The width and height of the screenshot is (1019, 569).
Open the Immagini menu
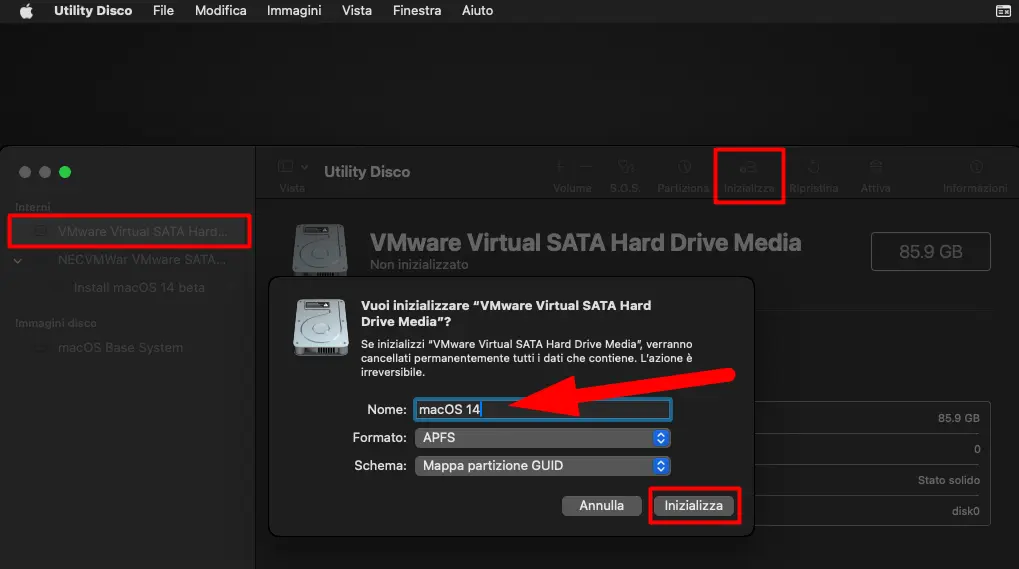click(x=294, y=11)
